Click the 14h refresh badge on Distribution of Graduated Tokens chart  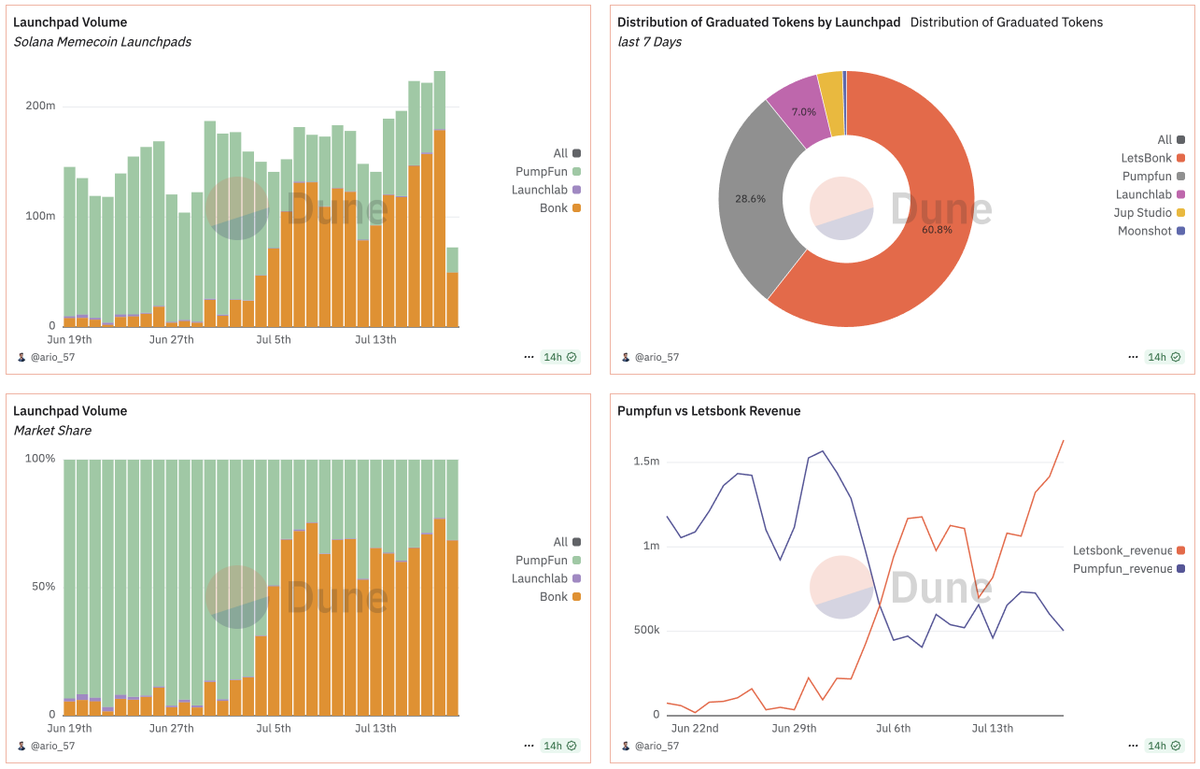tap(1164, 357)
